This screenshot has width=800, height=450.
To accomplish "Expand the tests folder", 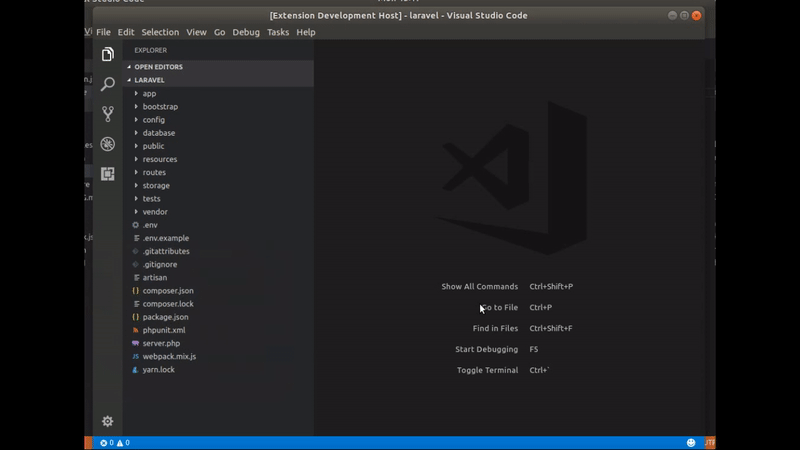I will click(136, 198).
